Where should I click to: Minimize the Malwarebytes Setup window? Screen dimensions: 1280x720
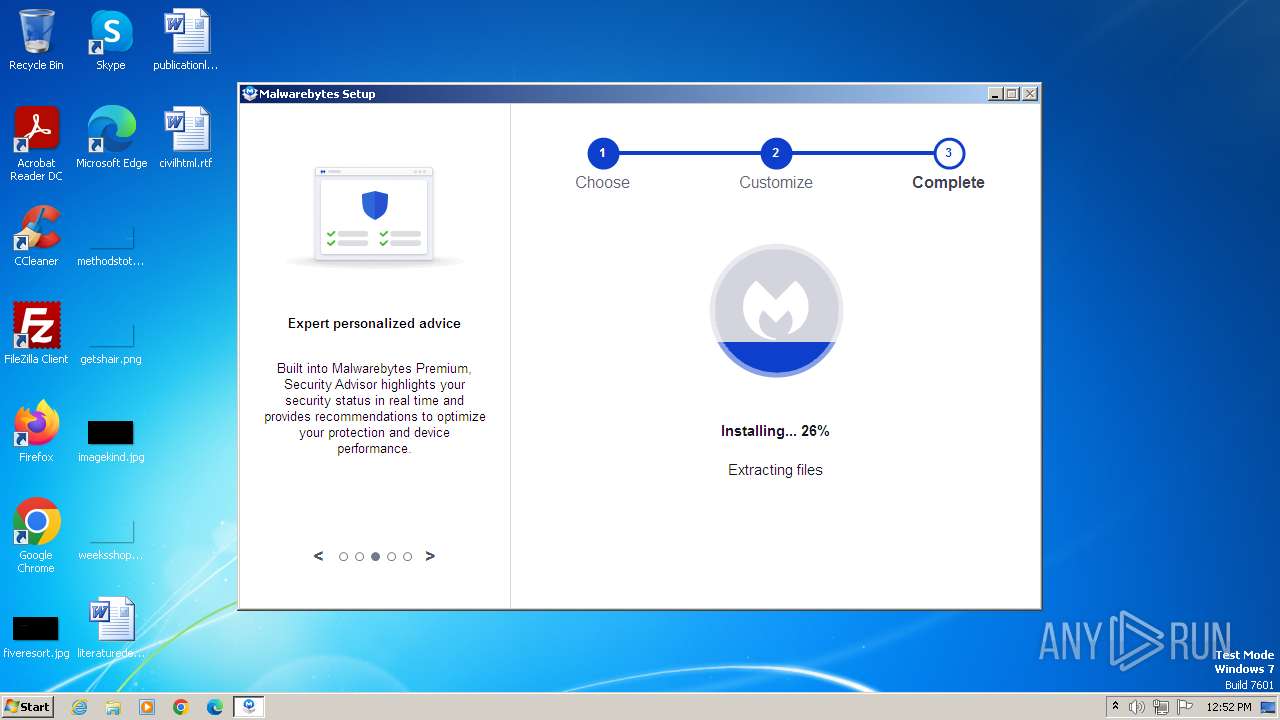click(995, 94)
